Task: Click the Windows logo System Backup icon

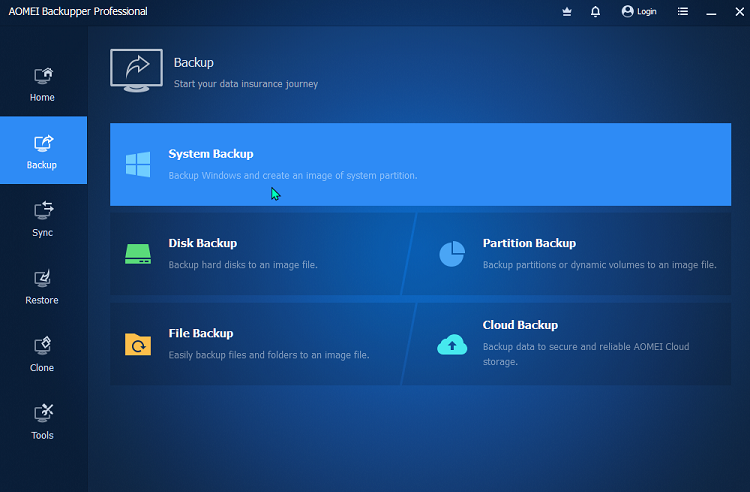Action: pos(138,164)
